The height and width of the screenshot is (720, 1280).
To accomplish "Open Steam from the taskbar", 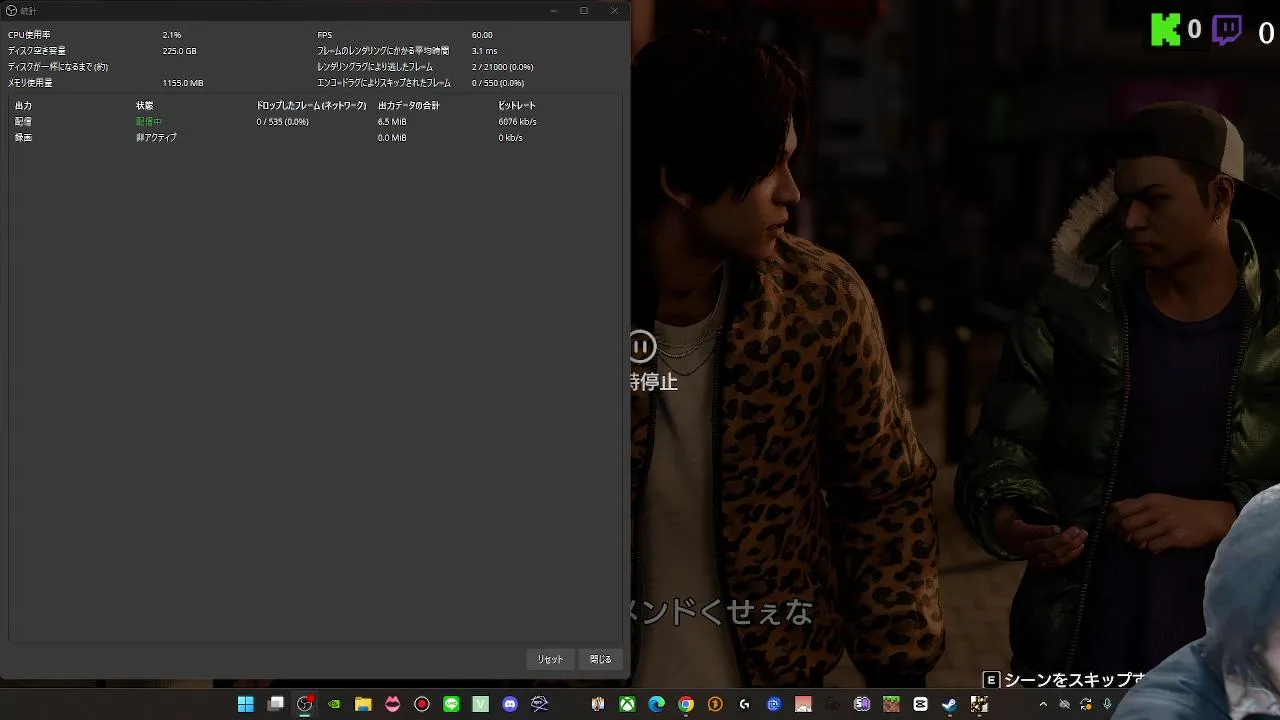I will pyautogui.click(x=949, y=704).
